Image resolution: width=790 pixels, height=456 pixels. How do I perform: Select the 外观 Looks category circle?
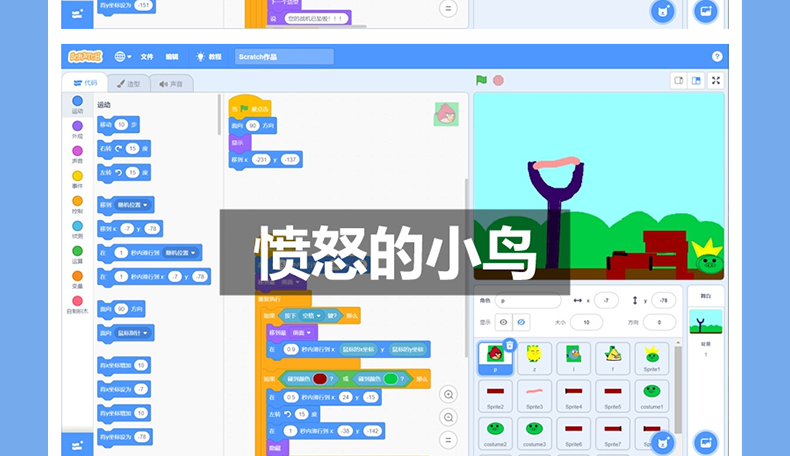[77, 126]
